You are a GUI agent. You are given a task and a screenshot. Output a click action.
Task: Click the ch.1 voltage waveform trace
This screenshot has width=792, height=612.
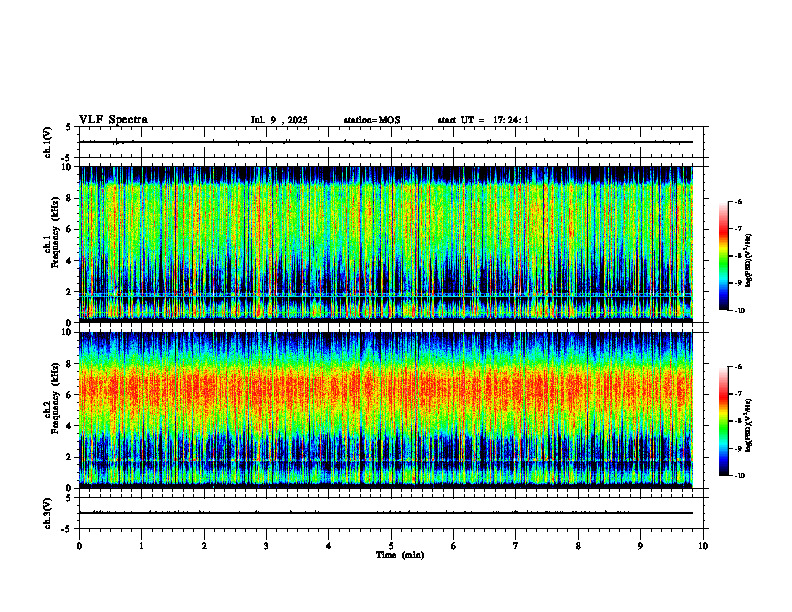[x=386, y=142]
